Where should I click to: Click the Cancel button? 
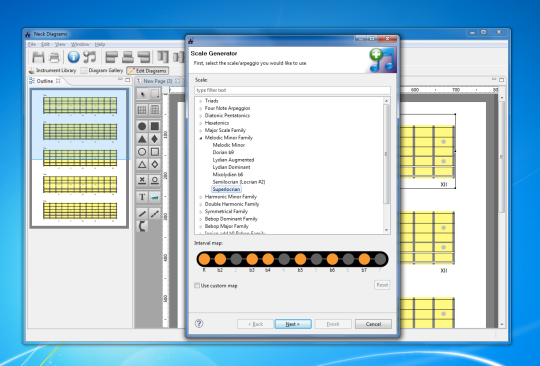point(373,324)
